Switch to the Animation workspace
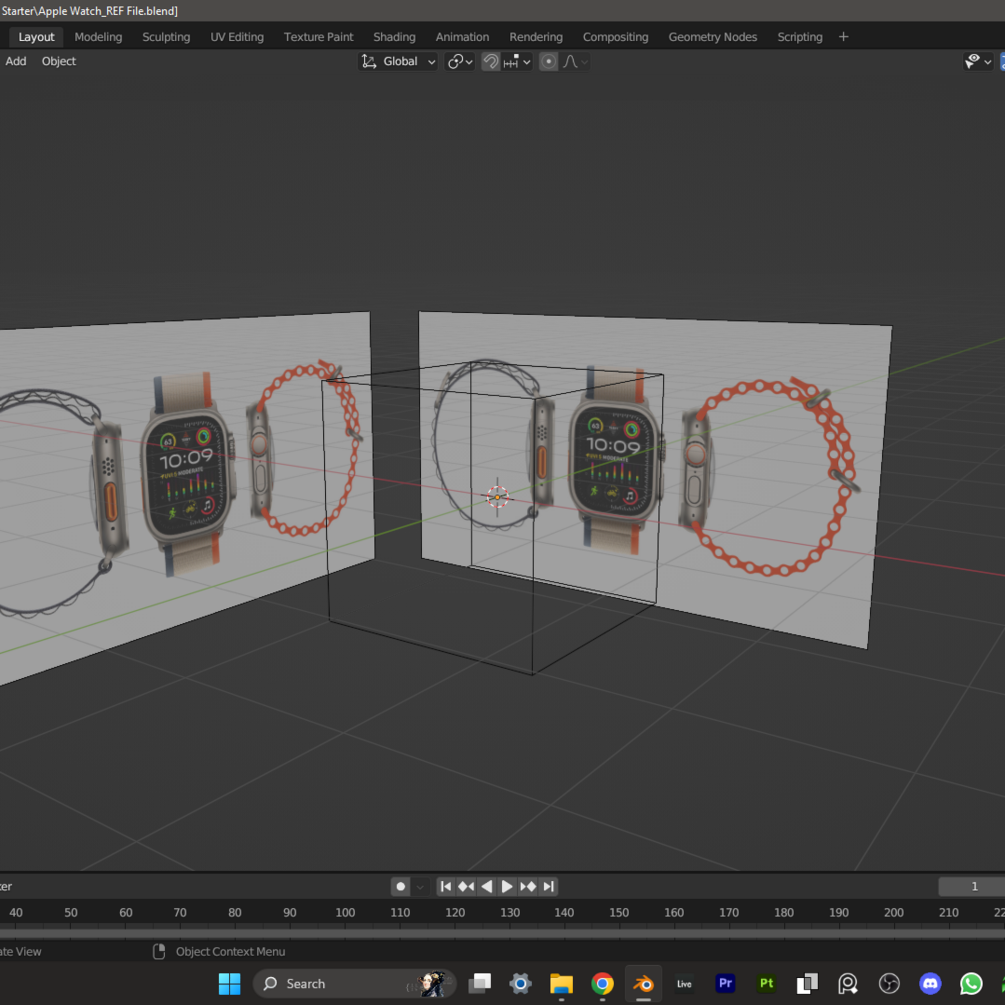Image resolution: width=1005 pixels, height=1005 pixels. coord(462,37)
